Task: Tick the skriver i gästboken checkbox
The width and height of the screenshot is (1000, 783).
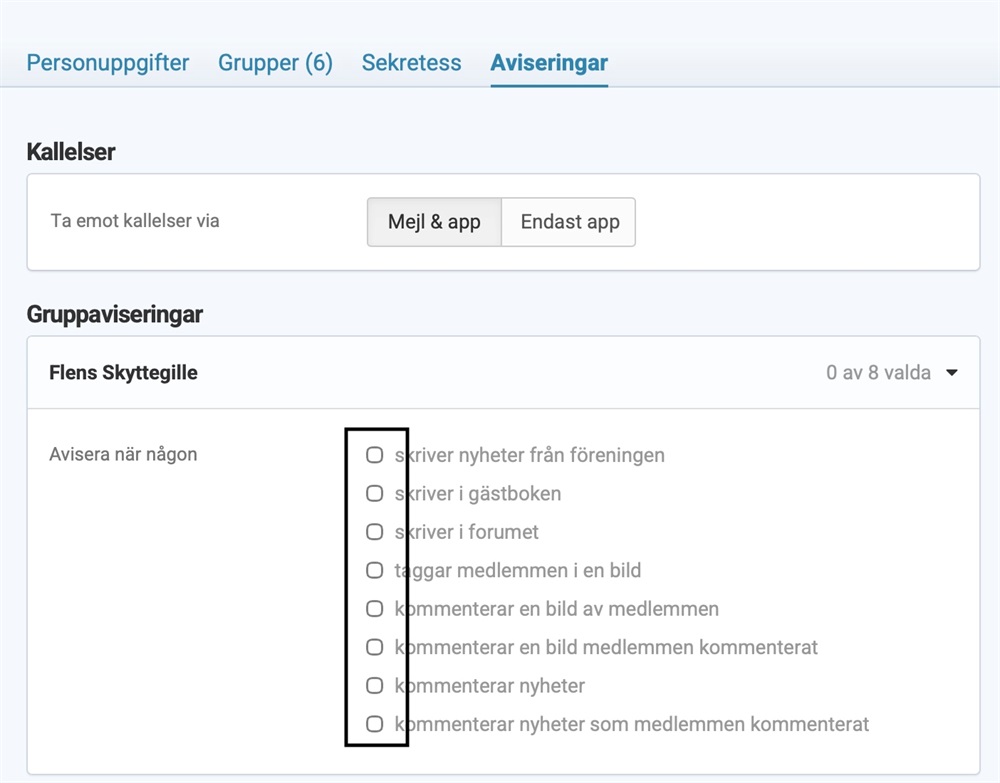Action: pyautogui.click(x=374, y=493)
